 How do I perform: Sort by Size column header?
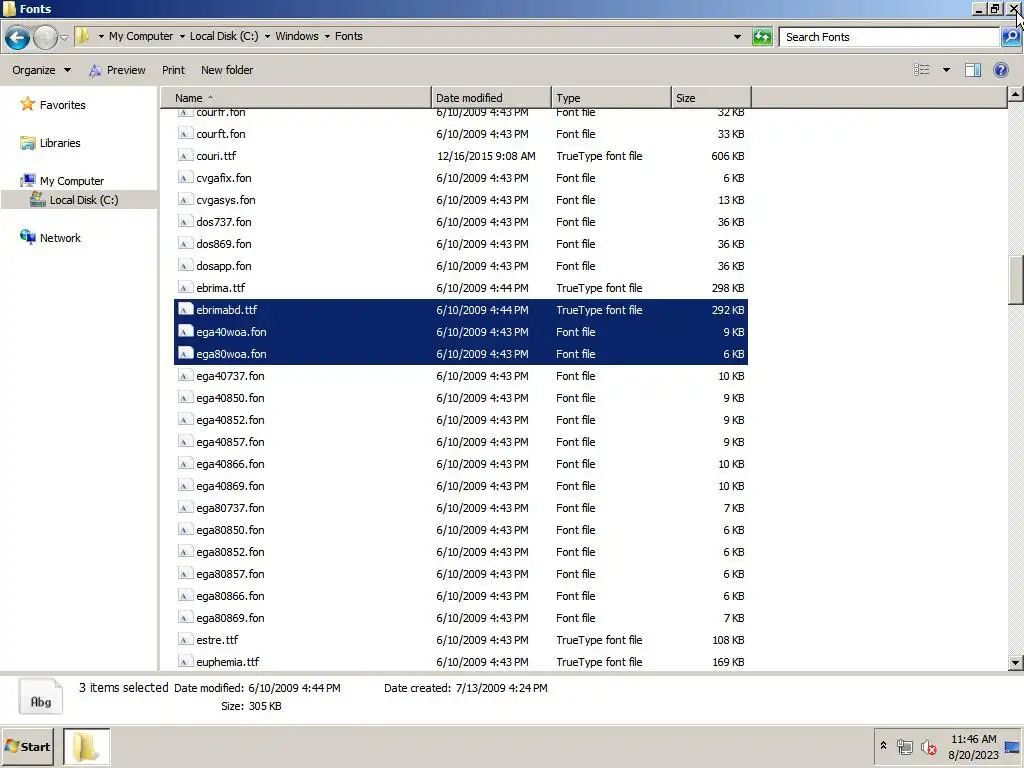[711, 98]
